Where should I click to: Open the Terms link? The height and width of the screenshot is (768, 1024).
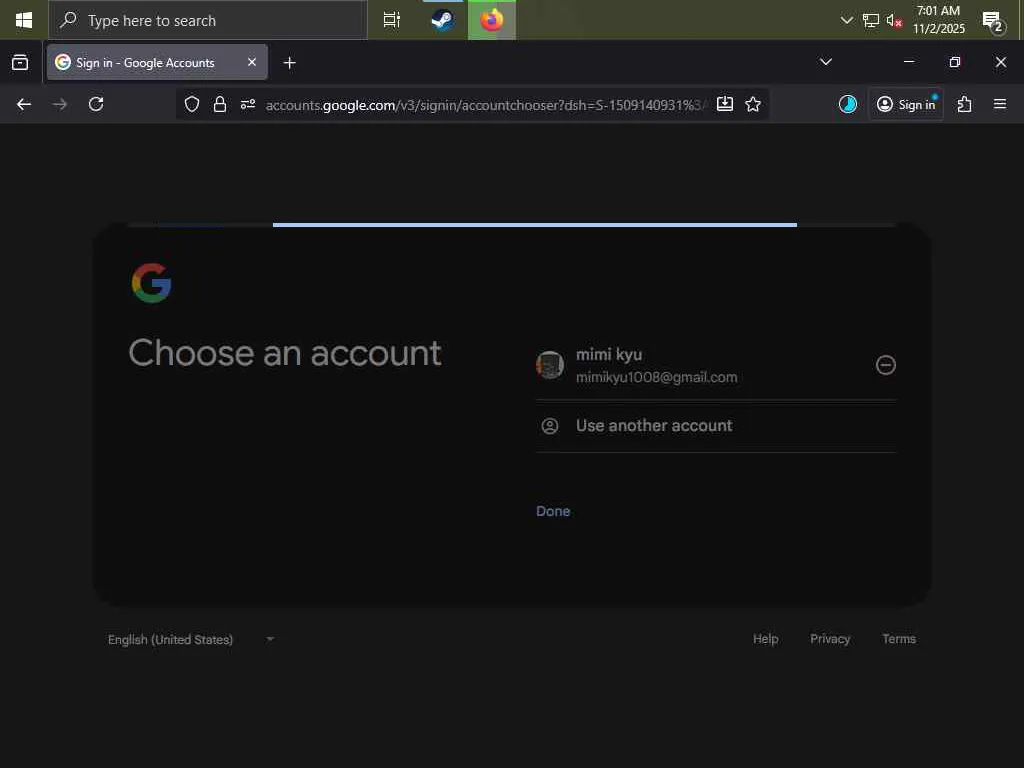899,639
